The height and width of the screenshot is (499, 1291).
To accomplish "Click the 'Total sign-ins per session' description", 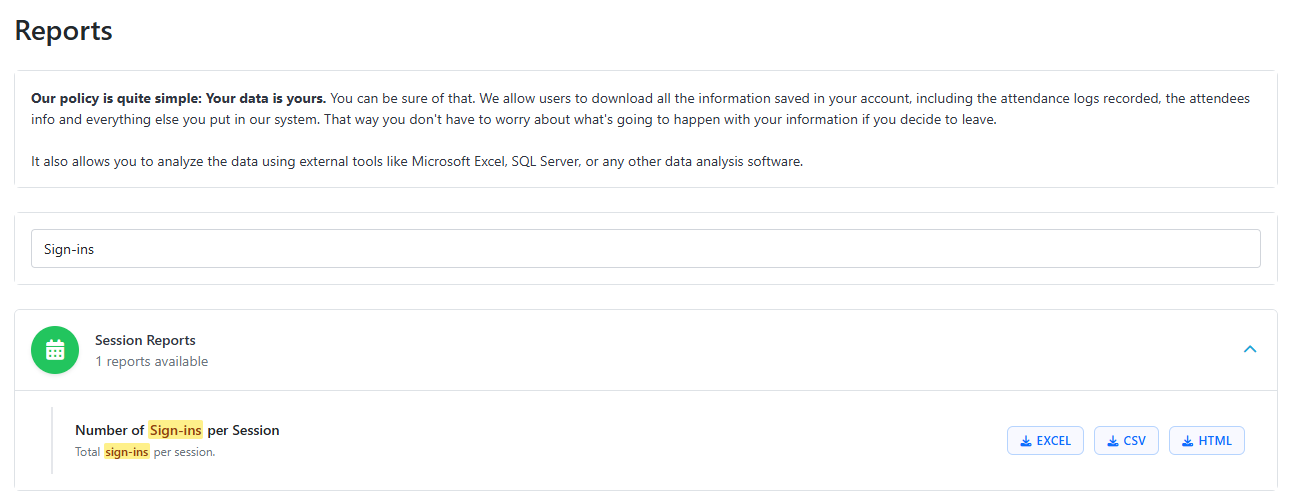I will 145,452.
